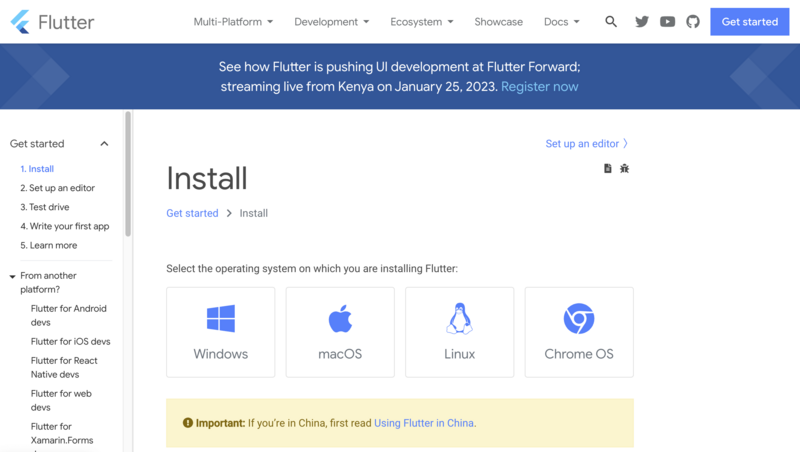The width and height of the screenshot is (800, 452).
Task: Open the Docs dropdown menu
Action: click(x=562, y=22)
